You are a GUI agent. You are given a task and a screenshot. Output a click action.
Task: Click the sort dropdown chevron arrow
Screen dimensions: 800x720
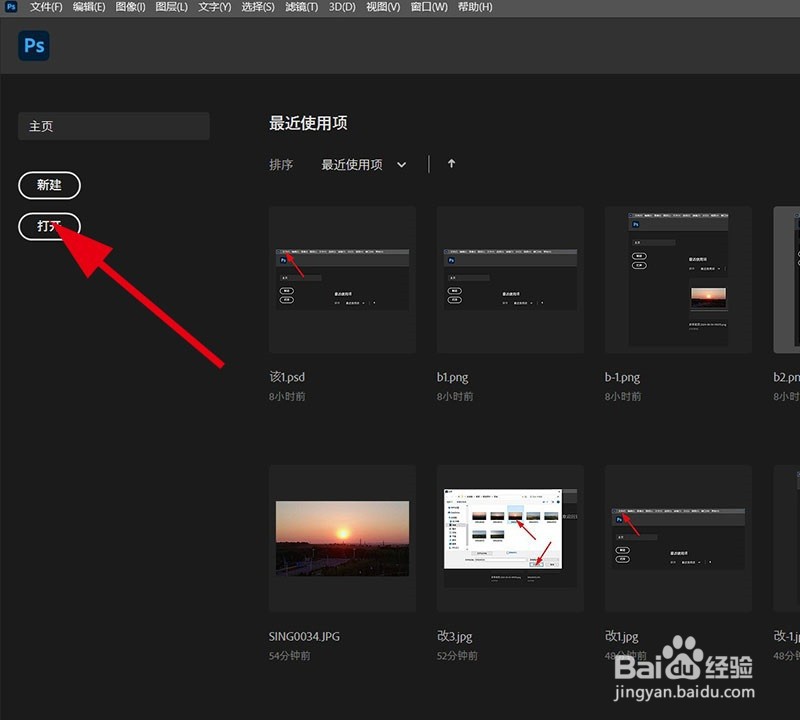pos(402,165)
